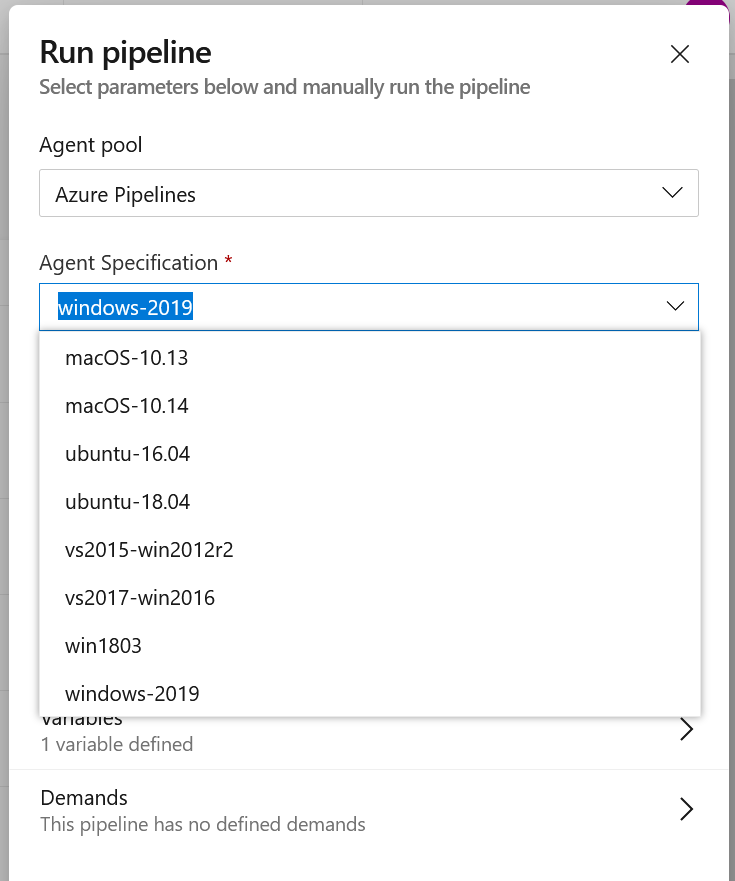Select windows-2019 from the dropdown options
This screenshot has height=881, width=735.
tap(131, 693)
